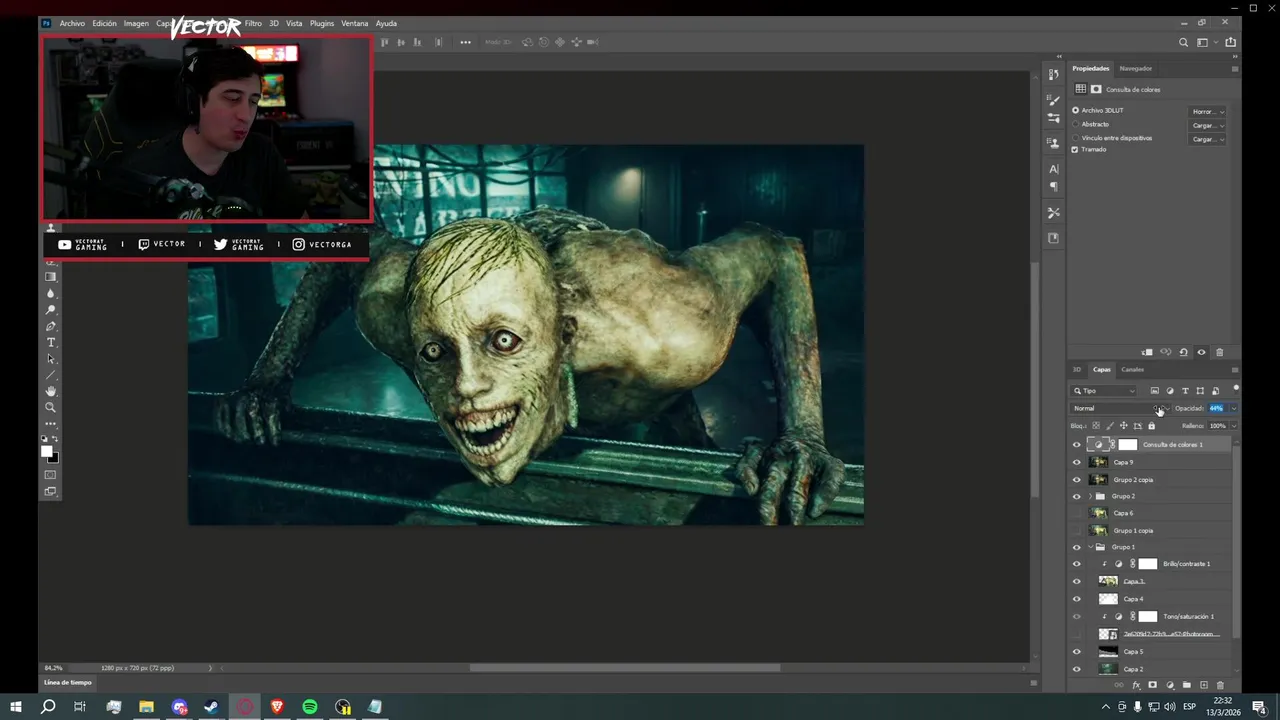Reset adjustment defaults in Properties panel
This screenshot has height=720, width=1280.
1184,352
